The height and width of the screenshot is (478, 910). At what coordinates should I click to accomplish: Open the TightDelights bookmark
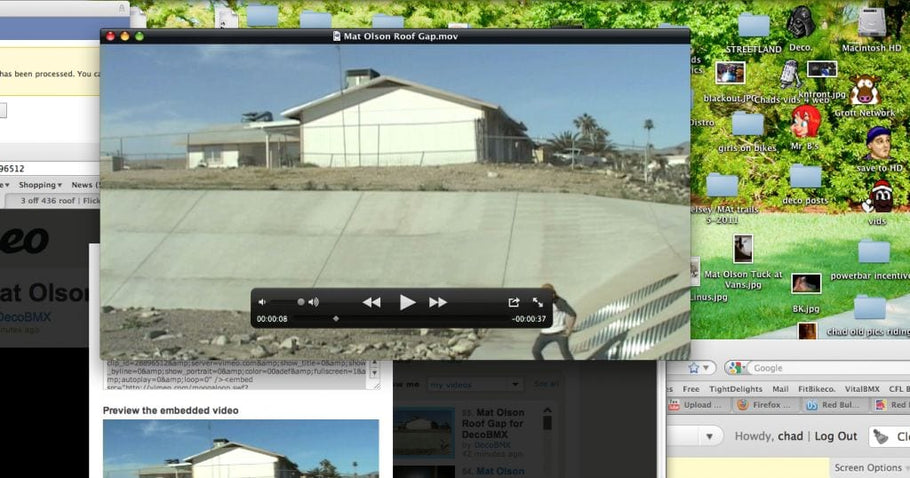735,389
